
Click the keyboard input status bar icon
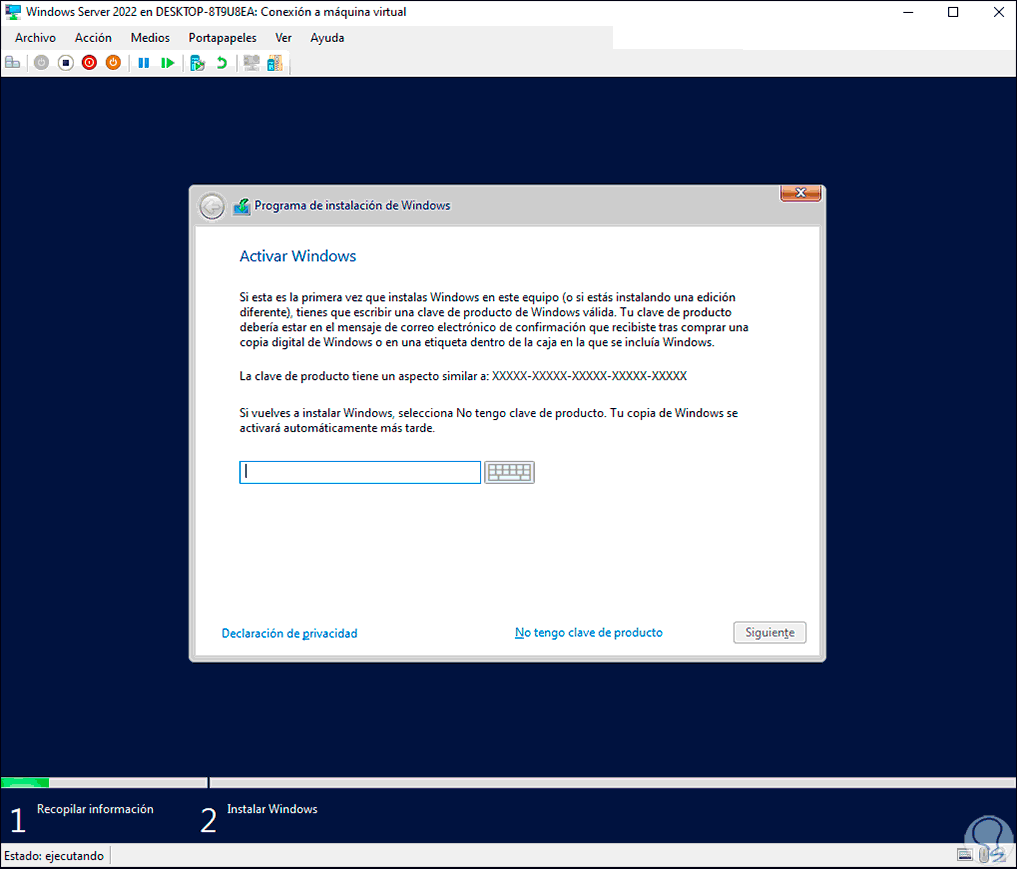965,855
